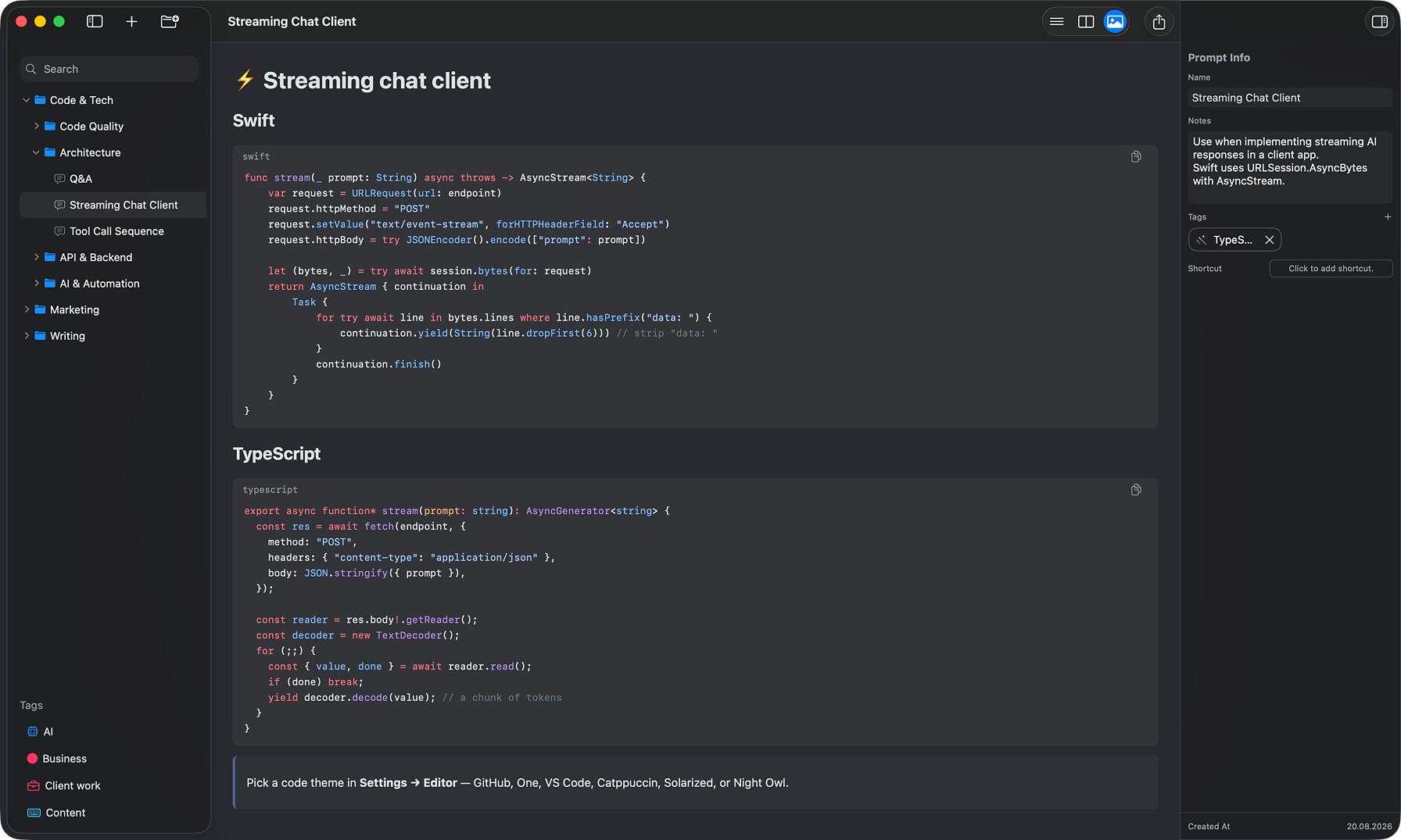Toggle the left sidebar visibility icon
The height and width of the screenshot is (840, 1401).
pos(95,21)
